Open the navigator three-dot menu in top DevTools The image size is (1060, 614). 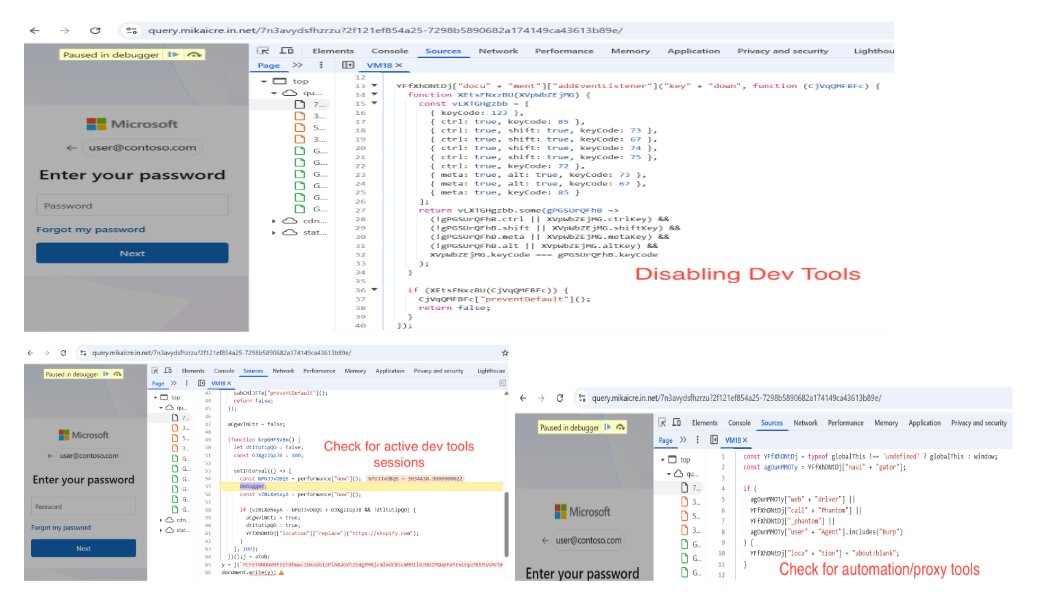tap(321, 65)
